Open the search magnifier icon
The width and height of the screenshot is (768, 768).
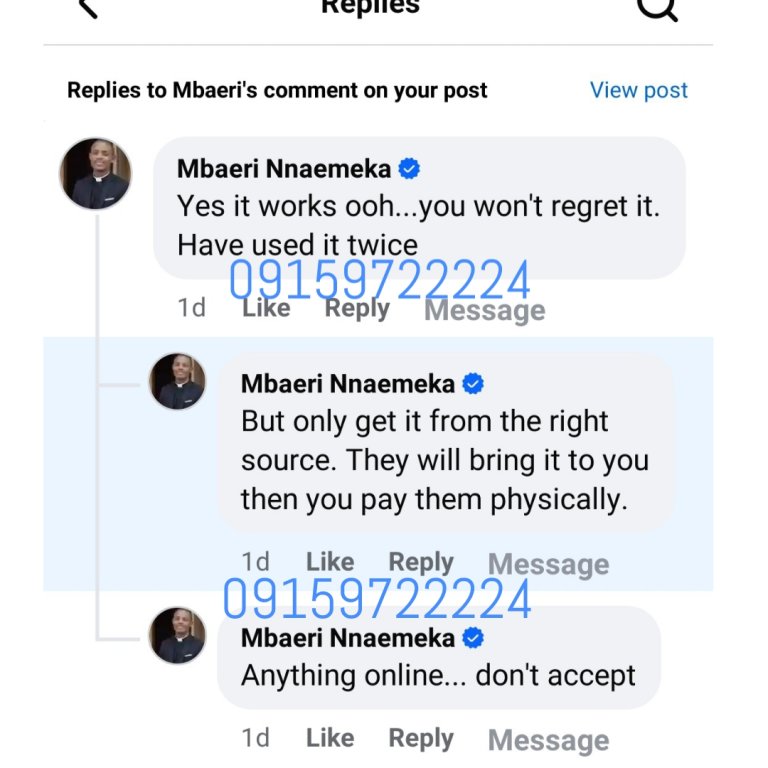point(657,8)
